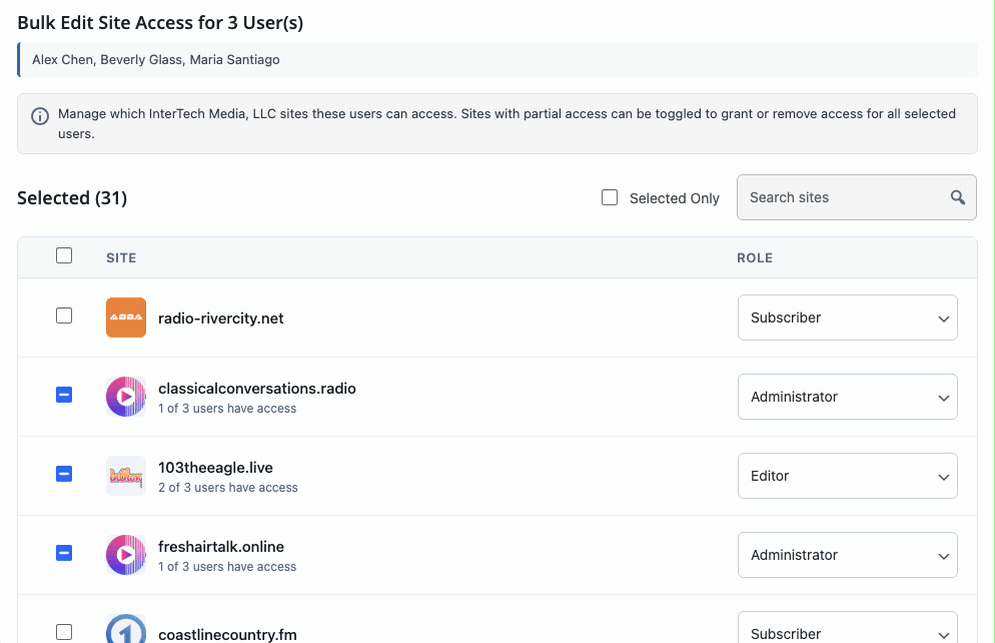Click the classicalconversations.radio site logo
Screen dimensions: 995x643
point(126,397)
